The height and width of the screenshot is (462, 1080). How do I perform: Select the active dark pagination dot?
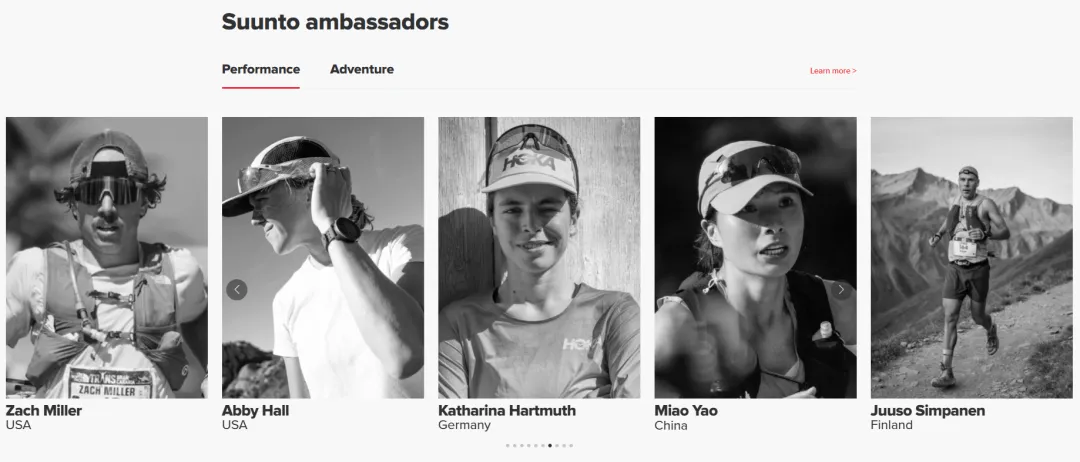[x=550, y=445]
